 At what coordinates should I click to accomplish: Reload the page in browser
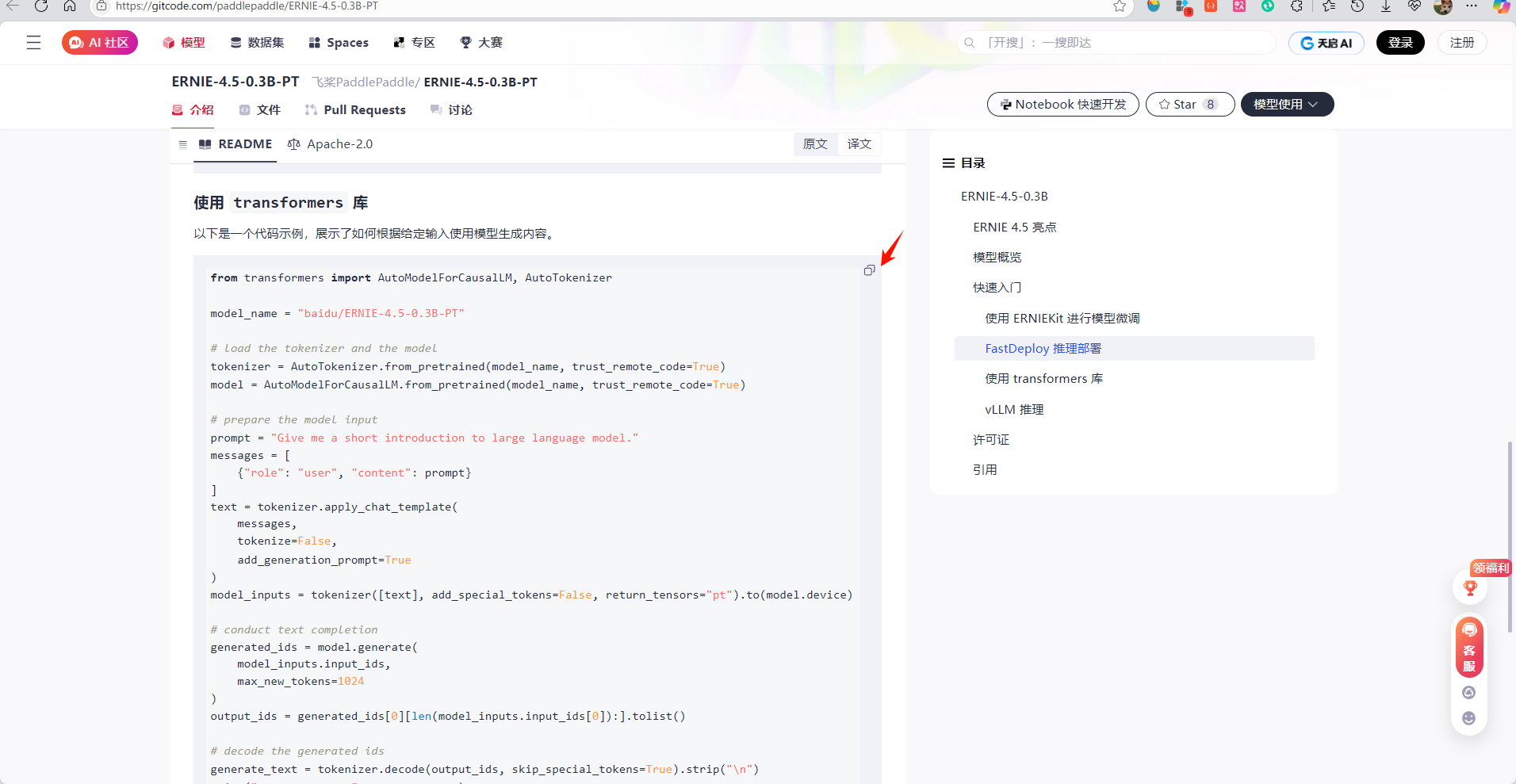pyautogui.click(x=41, y=6)
